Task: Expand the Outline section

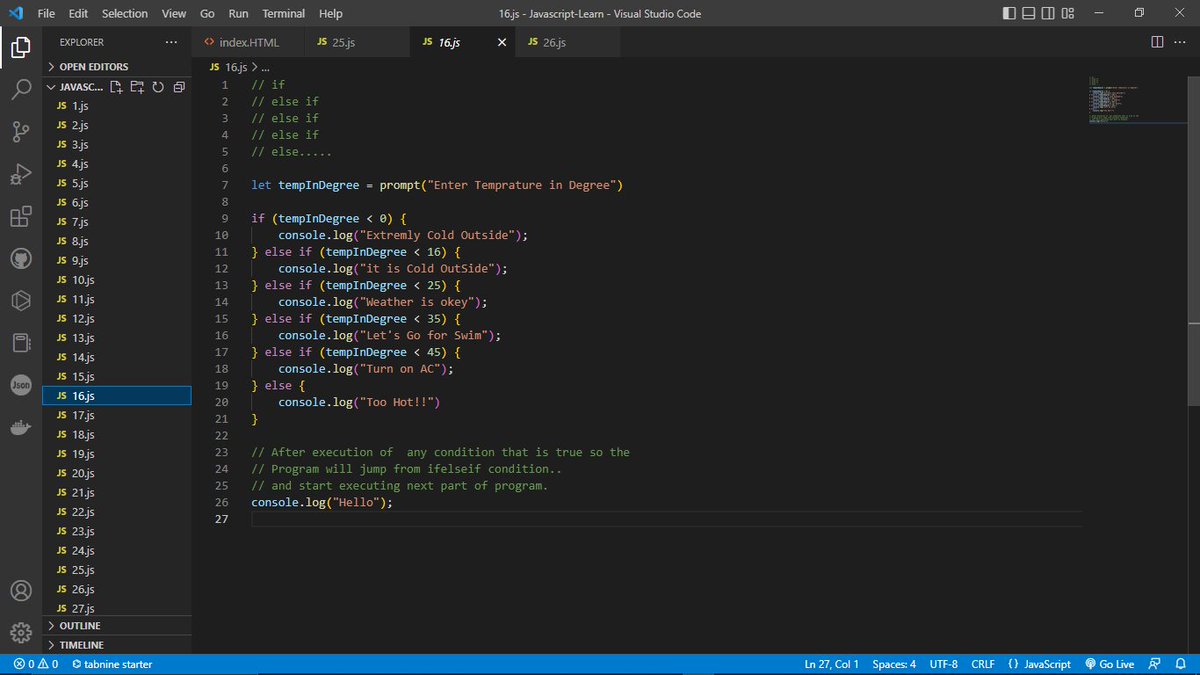Action: 117,626
